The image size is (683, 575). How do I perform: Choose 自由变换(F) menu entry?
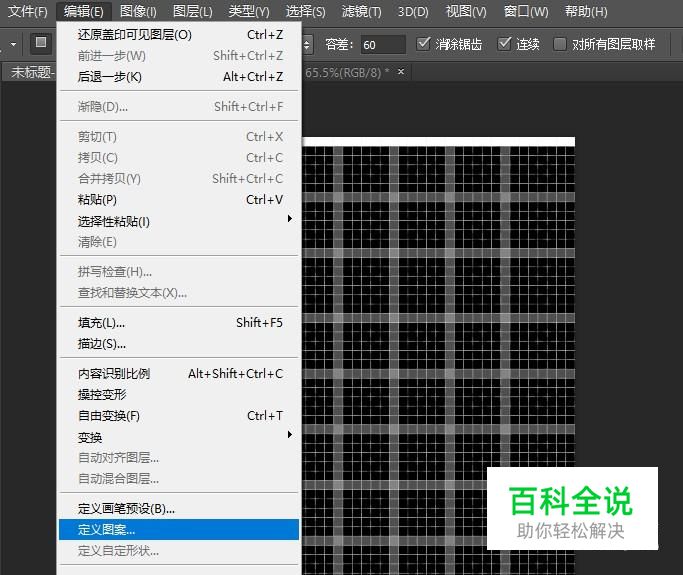point(179,416)
